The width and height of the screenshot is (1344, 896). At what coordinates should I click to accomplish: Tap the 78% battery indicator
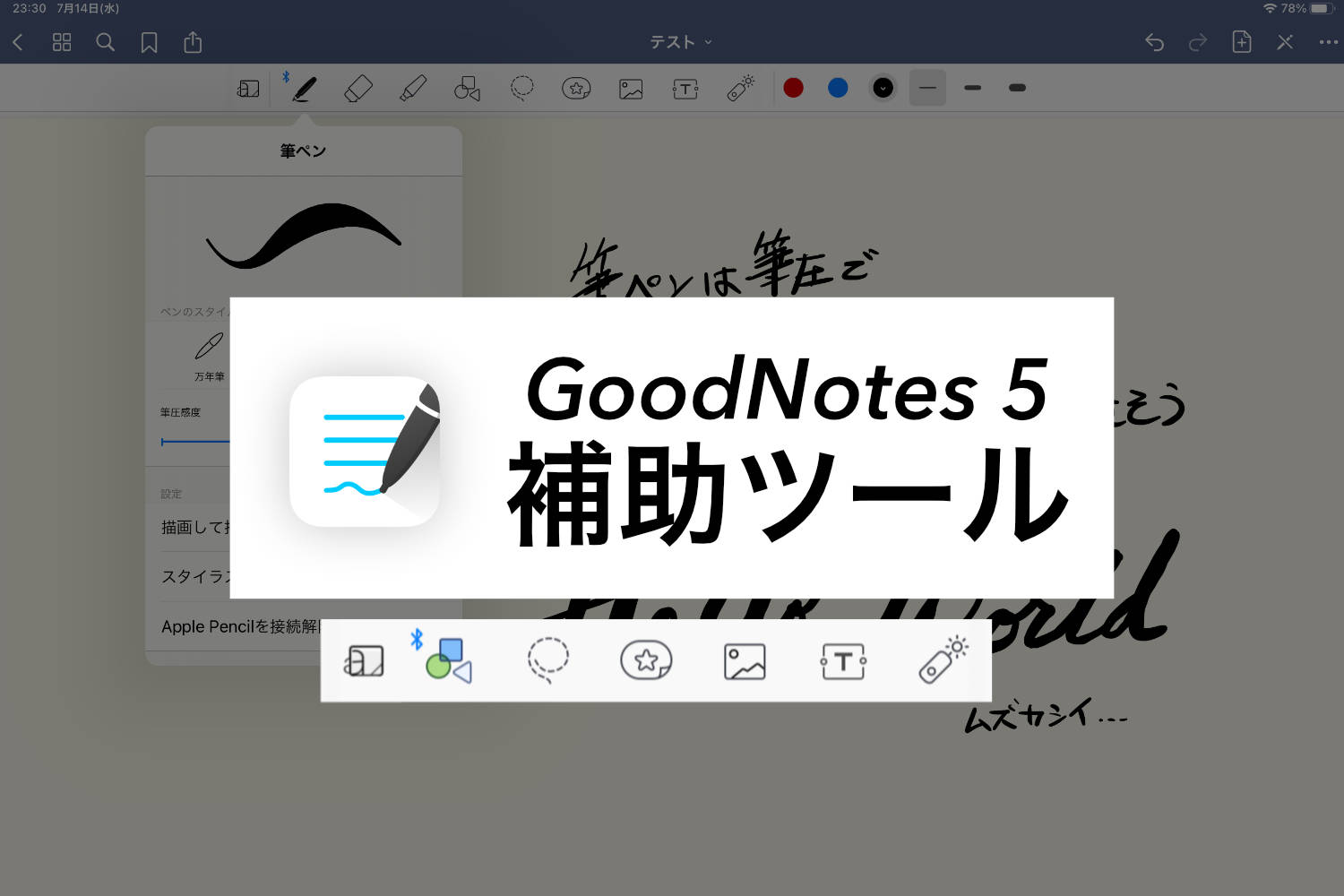click(x=1309, y=8)
